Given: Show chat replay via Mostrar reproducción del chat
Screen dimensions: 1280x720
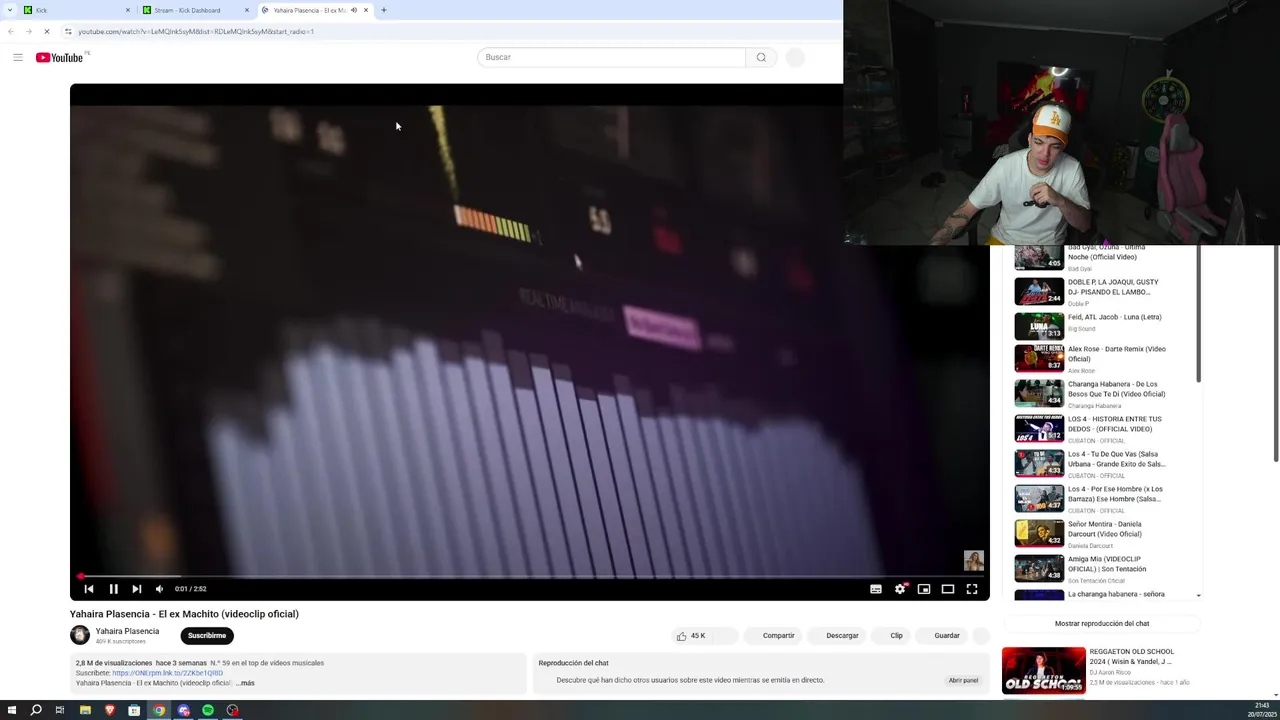Looking at the screenshot, I should 1102,623.
